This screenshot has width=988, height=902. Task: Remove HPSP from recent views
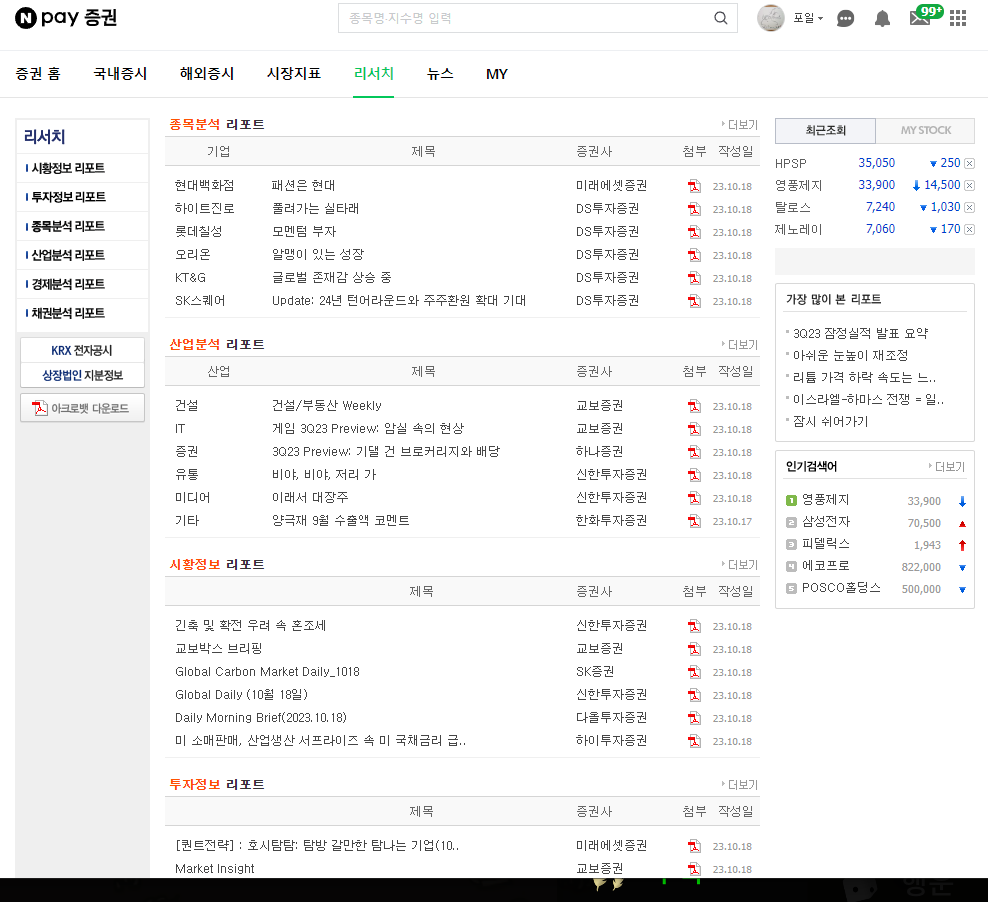[x=970, y=164]
